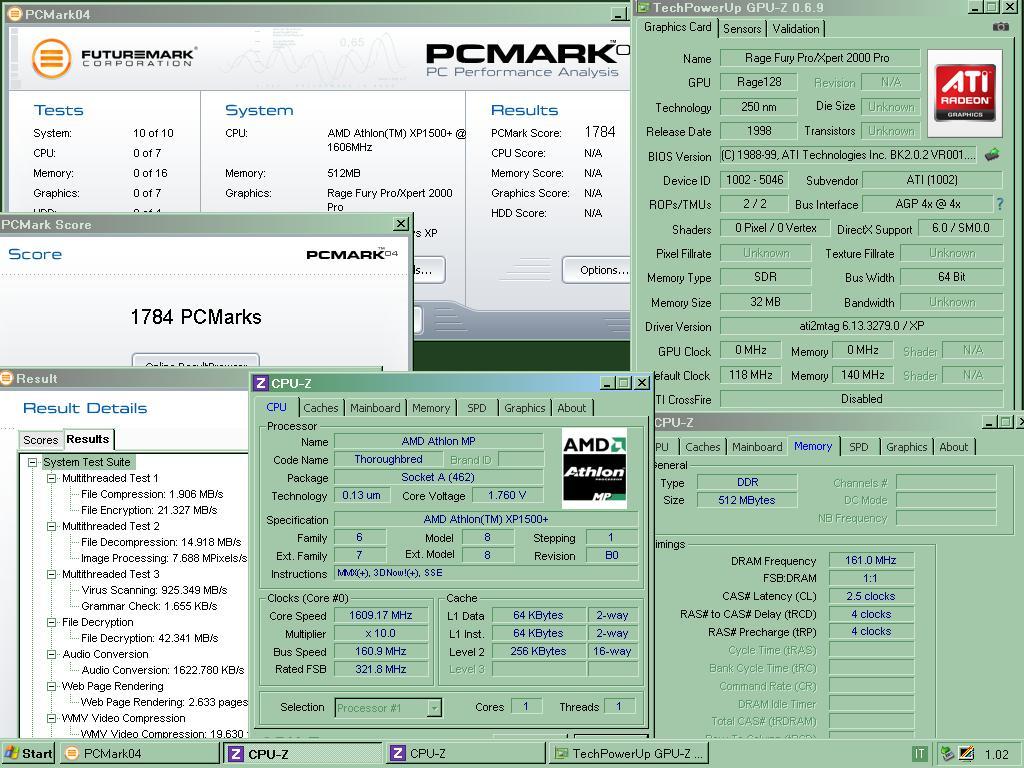This screenshot has height=768, width=1024.
Task: Click the ATI CrossFire Disabled field
Action: [861, 398]
